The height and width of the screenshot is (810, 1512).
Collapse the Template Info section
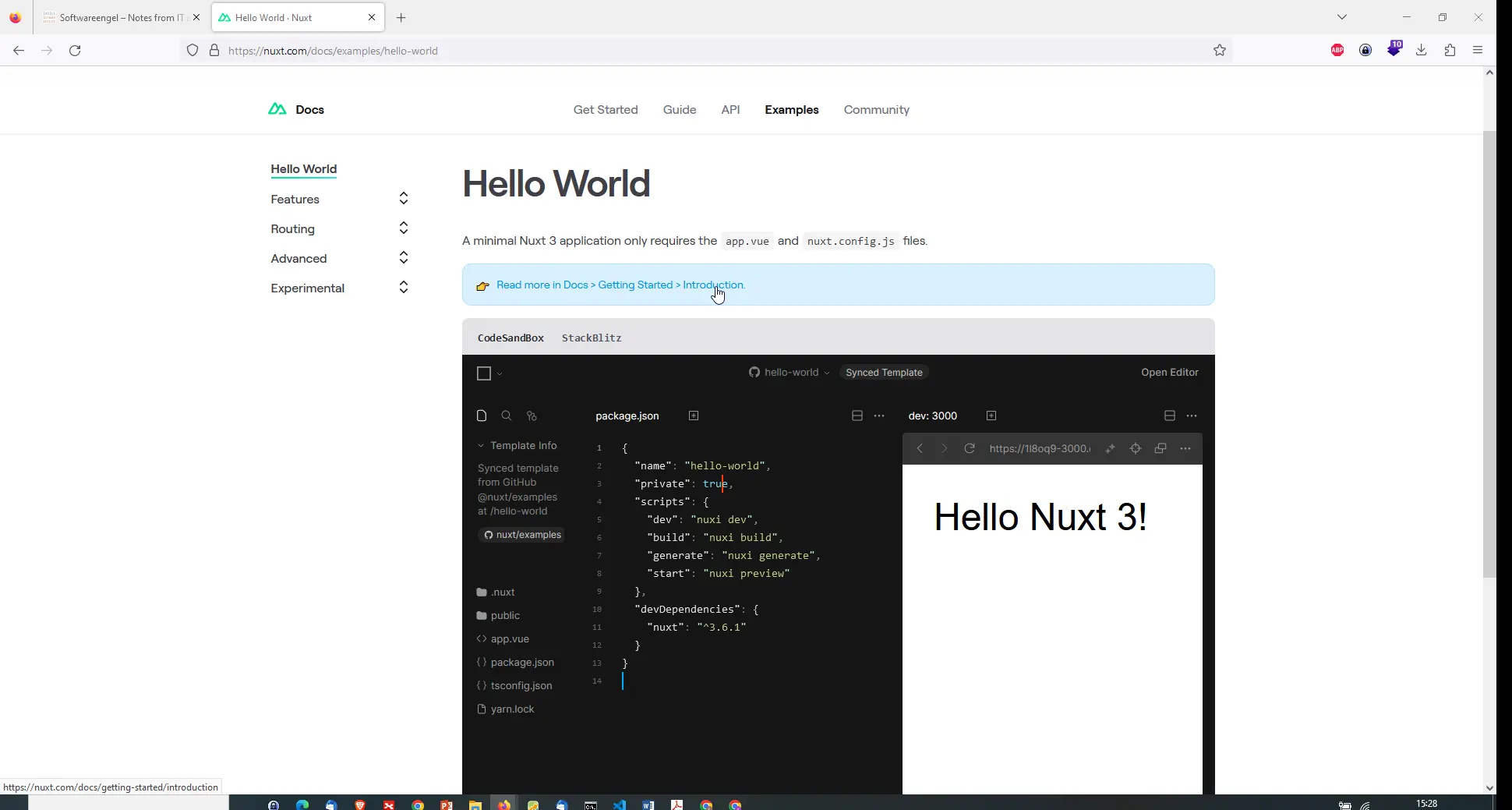482,446
